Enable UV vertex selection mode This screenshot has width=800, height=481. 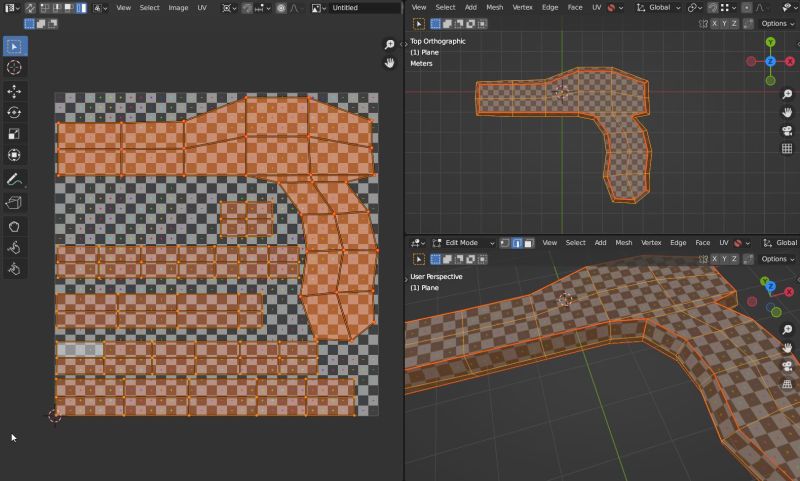tap(45, 8)
